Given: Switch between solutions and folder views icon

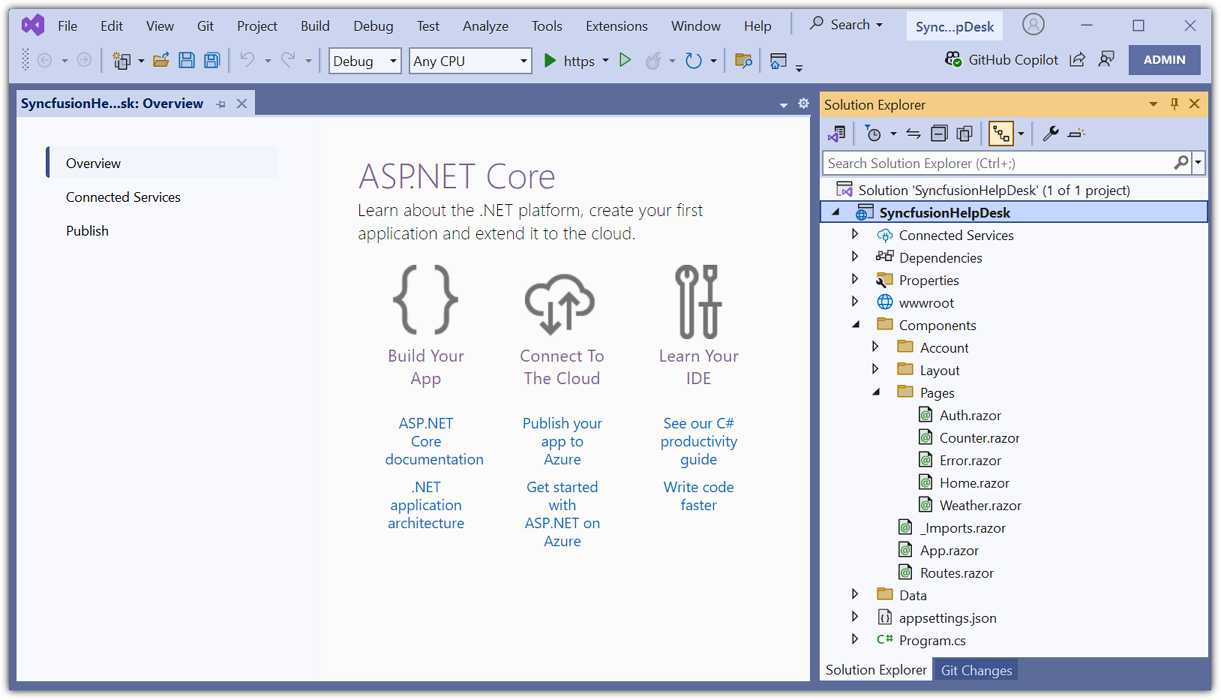Looking at the screenshot, I should point(837,133).
